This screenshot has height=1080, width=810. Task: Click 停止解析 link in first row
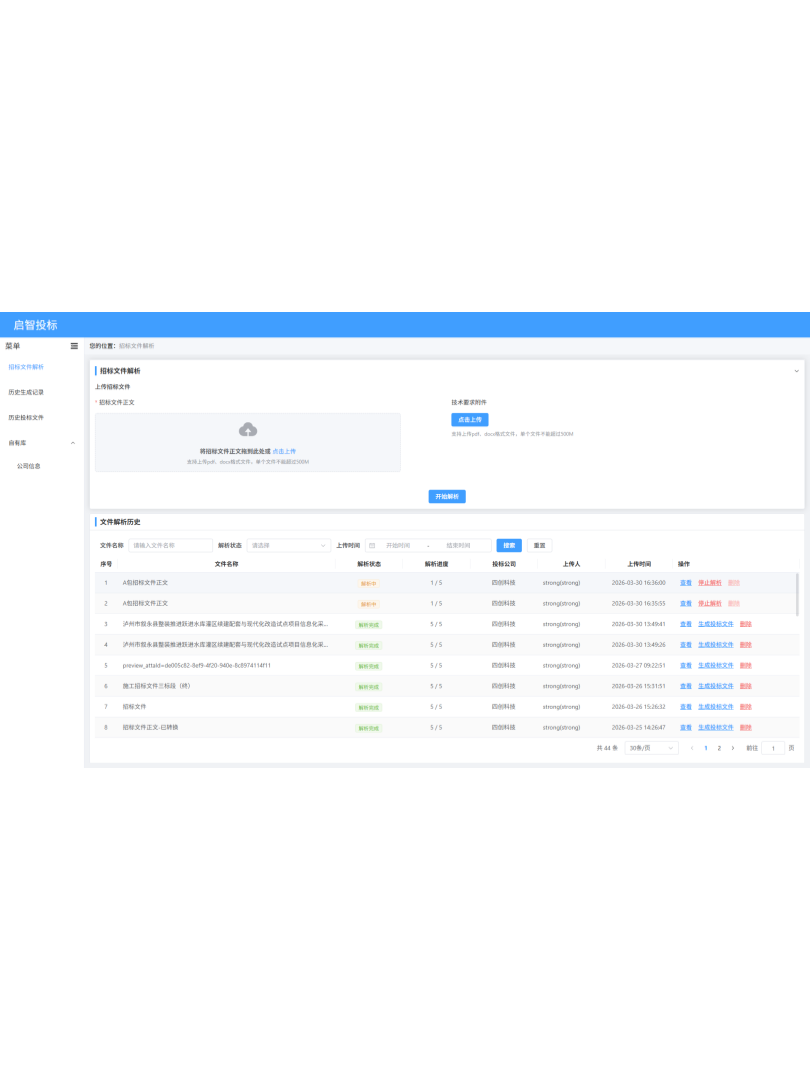(x=709, y=582)
